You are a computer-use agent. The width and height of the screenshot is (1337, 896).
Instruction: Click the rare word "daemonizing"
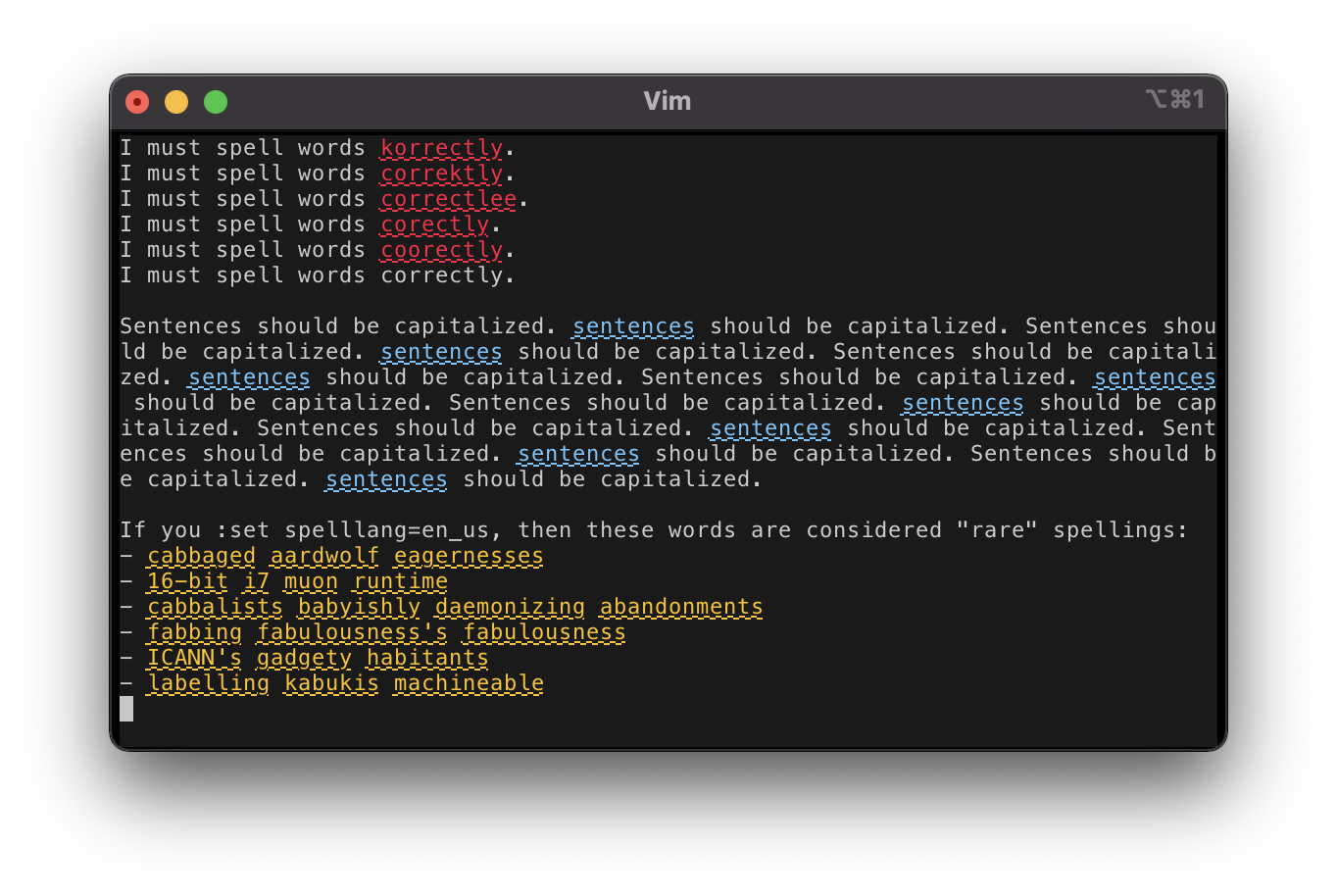(508, 607)
